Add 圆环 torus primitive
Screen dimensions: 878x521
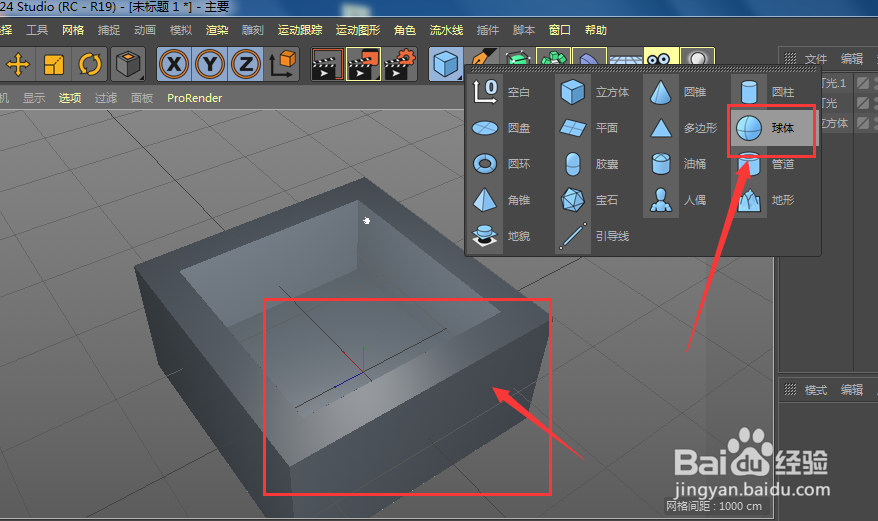click(501, 164)
